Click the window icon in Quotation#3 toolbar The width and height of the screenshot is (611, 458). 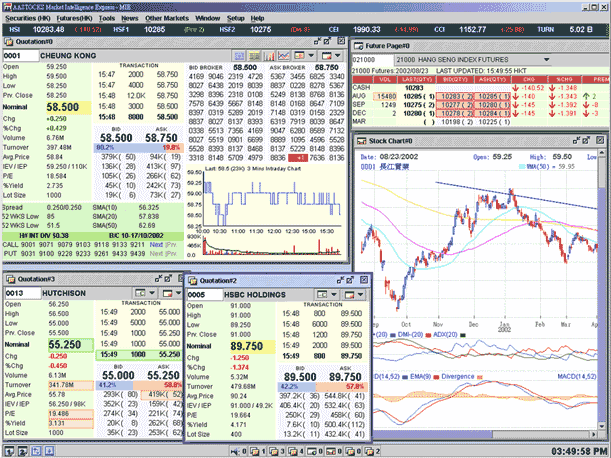168,293
